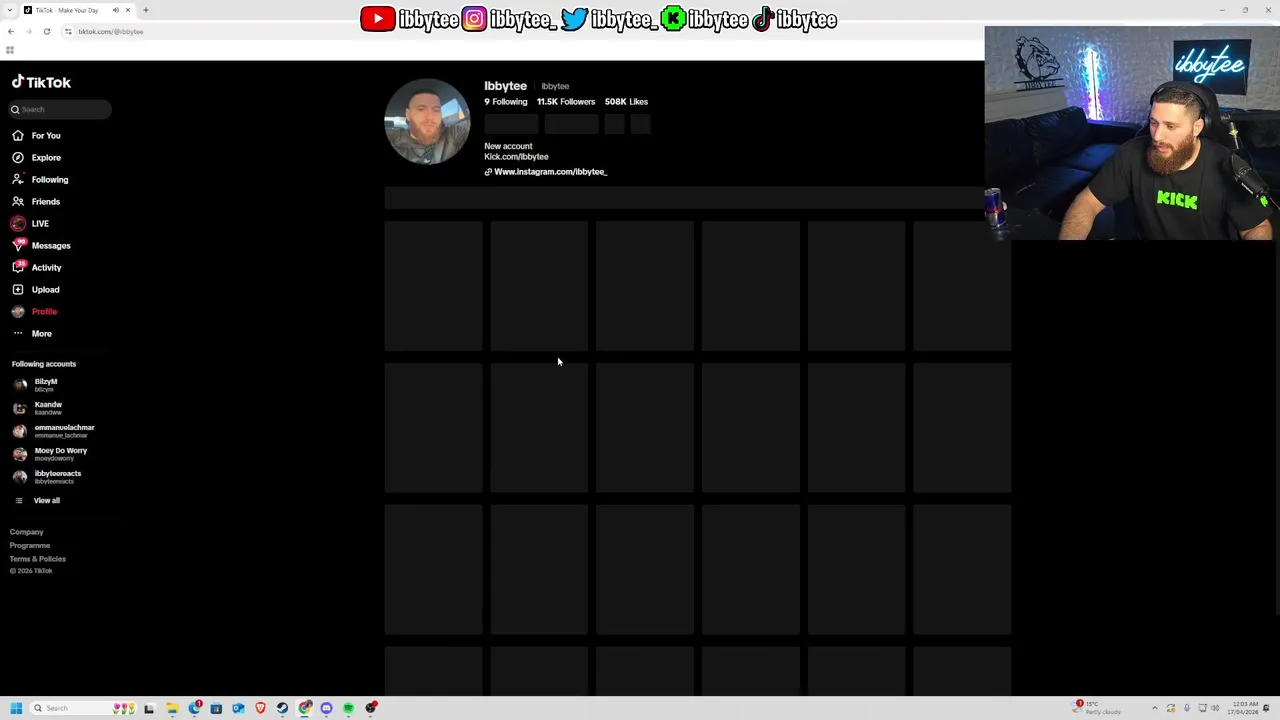Open the clock showing 12:03 AM
Viewport: 1280px width, 720px height.
(x=1243, y=708)
